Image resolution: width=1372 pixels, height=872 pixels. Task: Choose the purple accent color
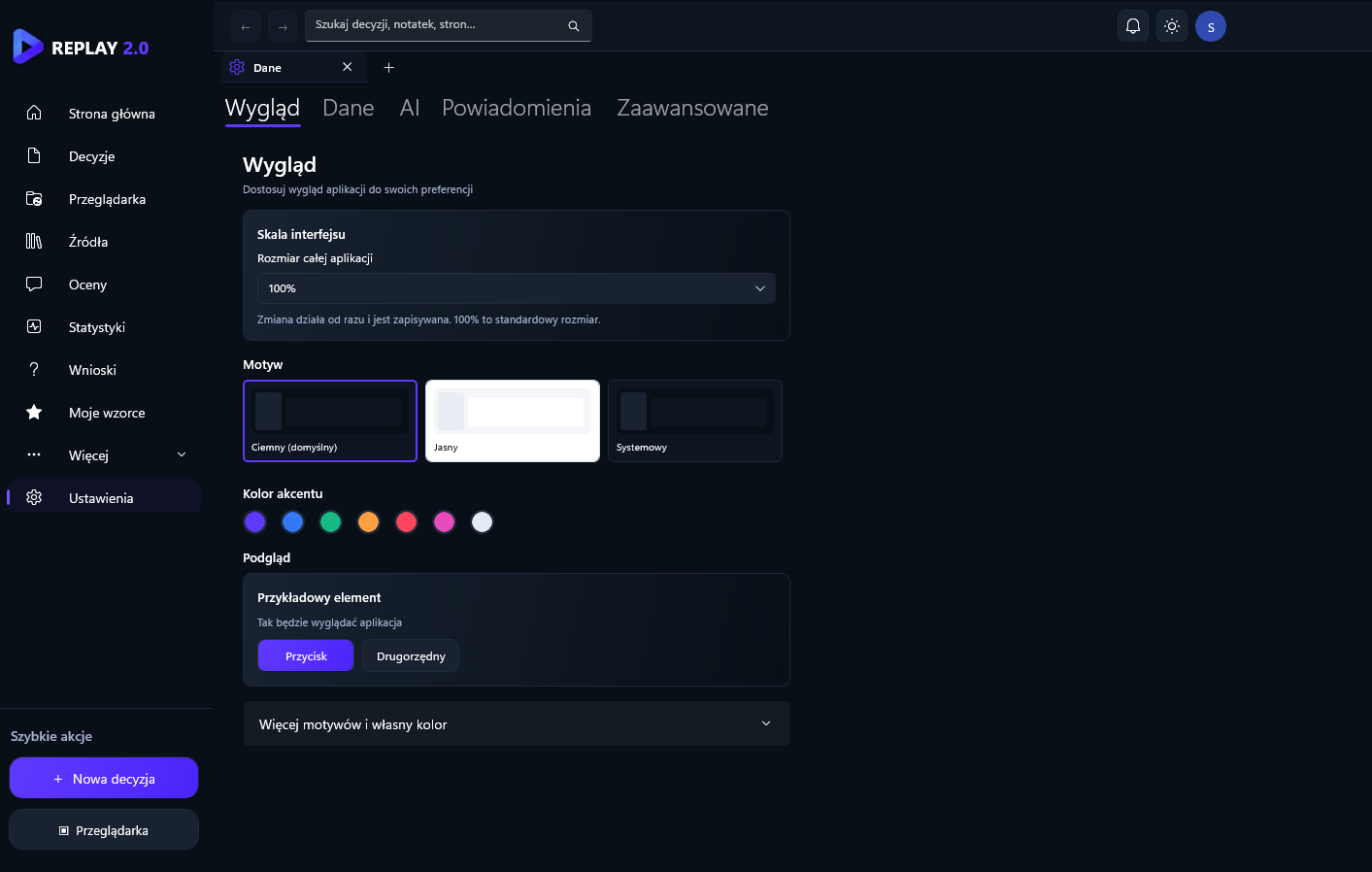coord(255,522)
